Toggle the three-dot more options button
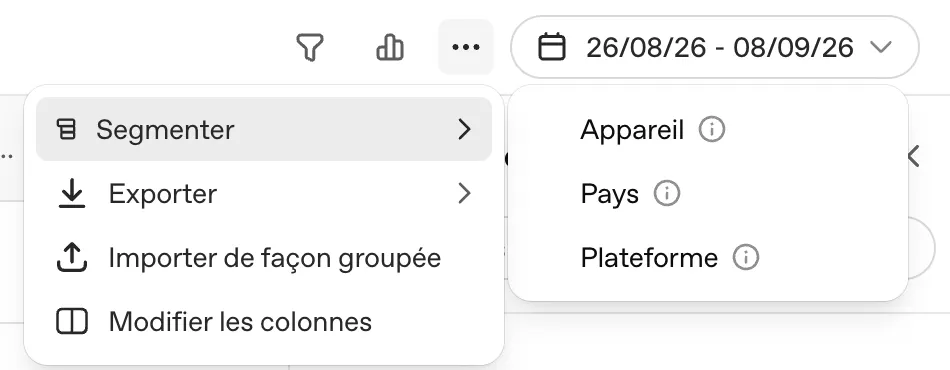The width and height of the screenshot is (950, 370). (466, 47)
